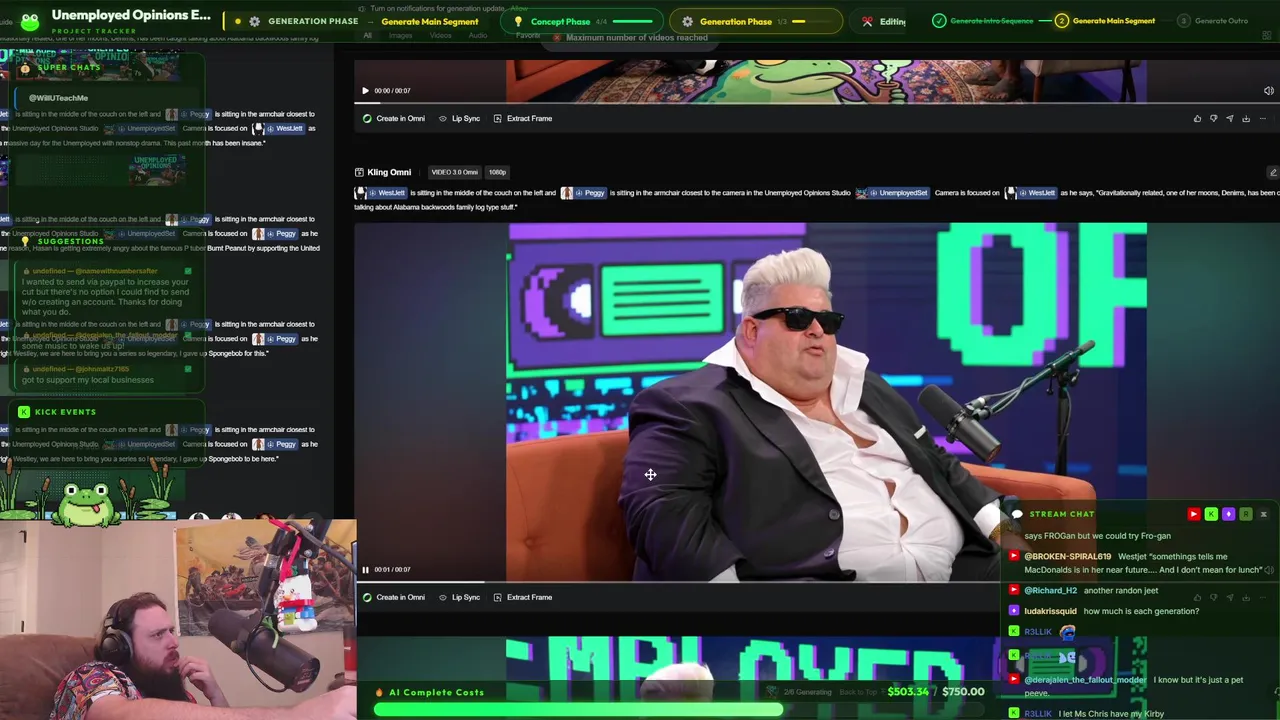Edit the Kling Omni prompt pencil icon

(x=1272, y=172)
